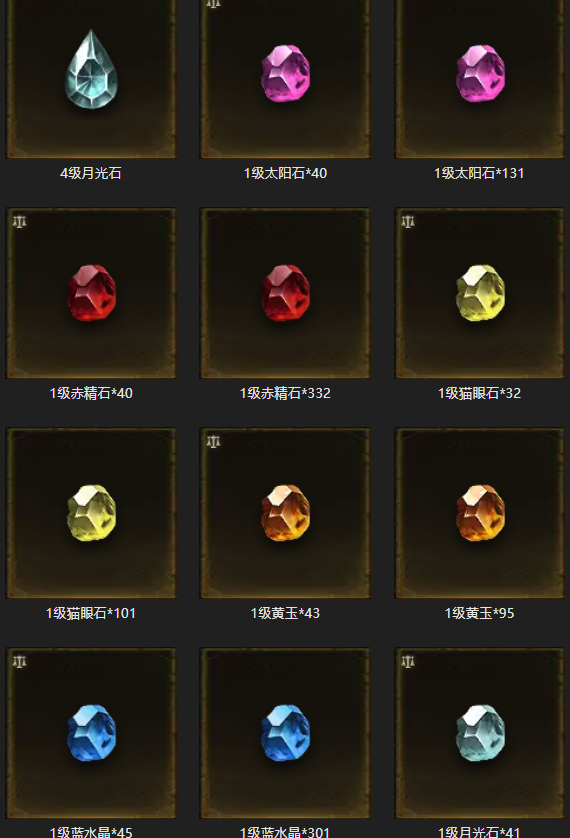
Task: Click the orange 1级黄玉*95 gem
Action: [480, 513]
